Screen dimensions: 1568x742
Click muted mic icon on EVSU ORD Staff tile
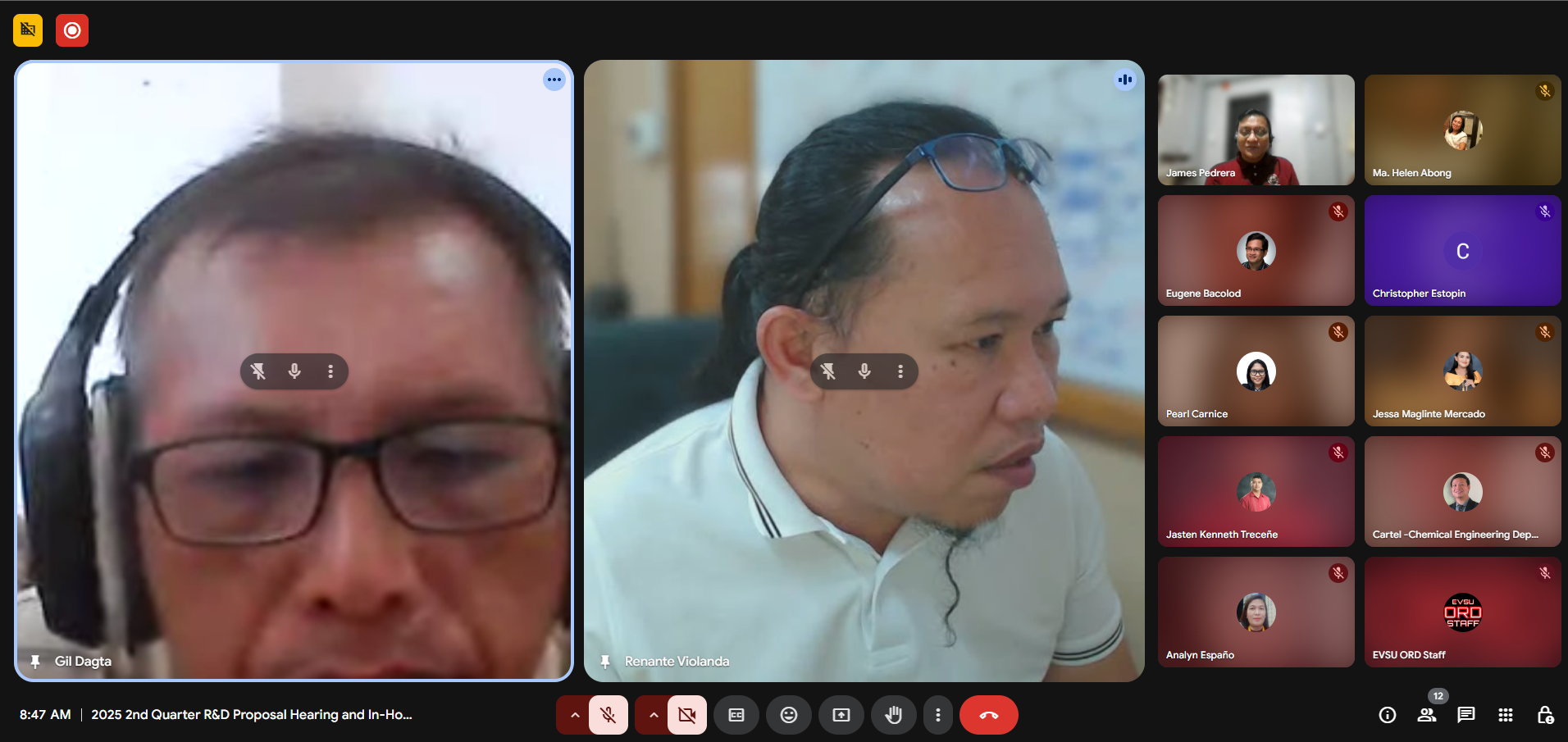pyautogui.click(x=1545, y=573)
